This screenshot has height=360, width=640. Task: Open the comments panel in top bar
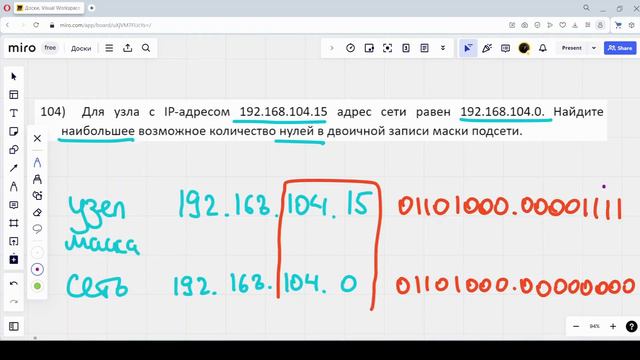click(505, 48)
